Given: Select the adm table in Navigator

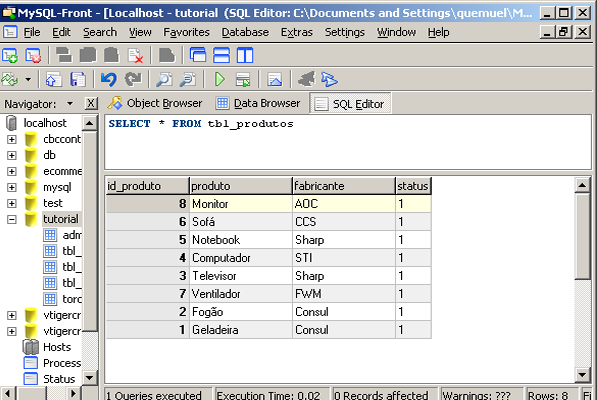Looking at the screenshot, I should pyautogui.click(x=72, y=235).
